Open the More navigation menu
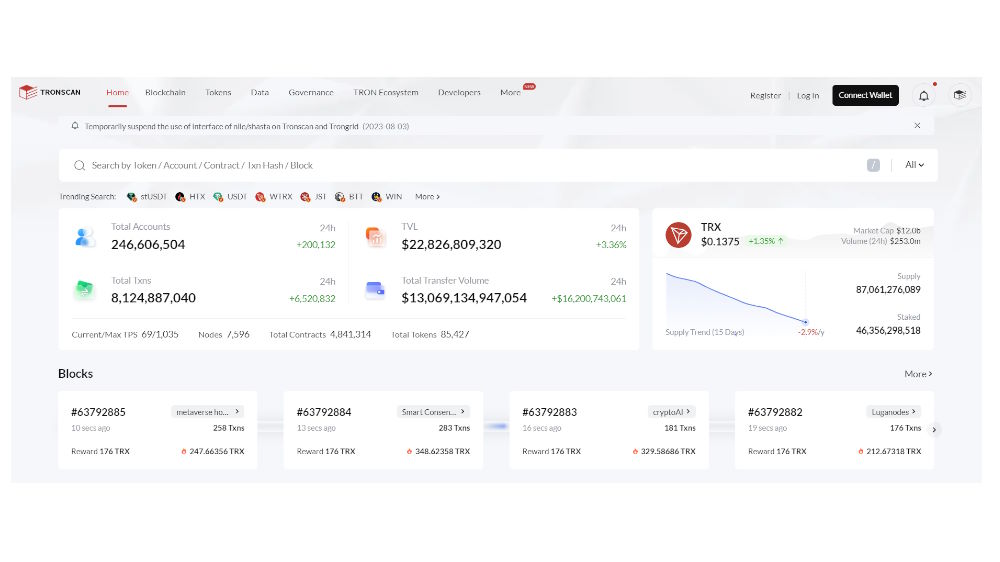Image resolution: width=1000 pixels, height=562 pixels. [510, 93]
